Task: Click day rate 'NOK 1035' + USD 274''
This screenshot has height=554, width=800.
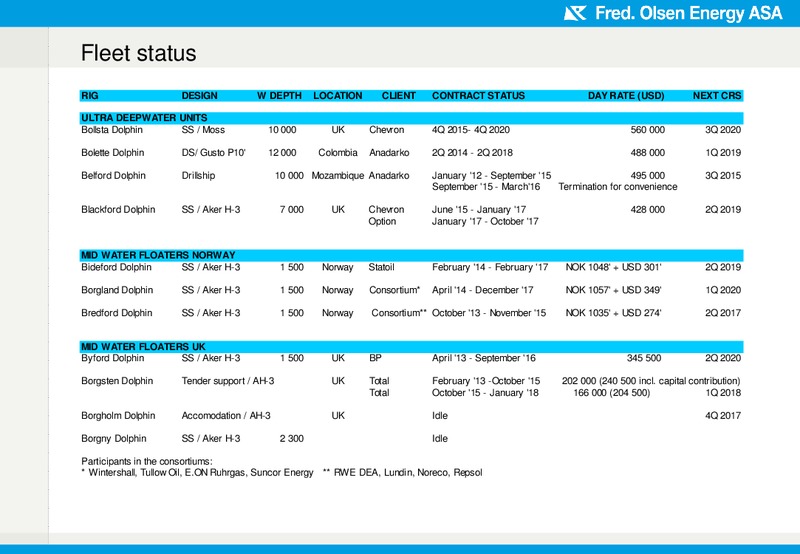Action: coord(613,313)
